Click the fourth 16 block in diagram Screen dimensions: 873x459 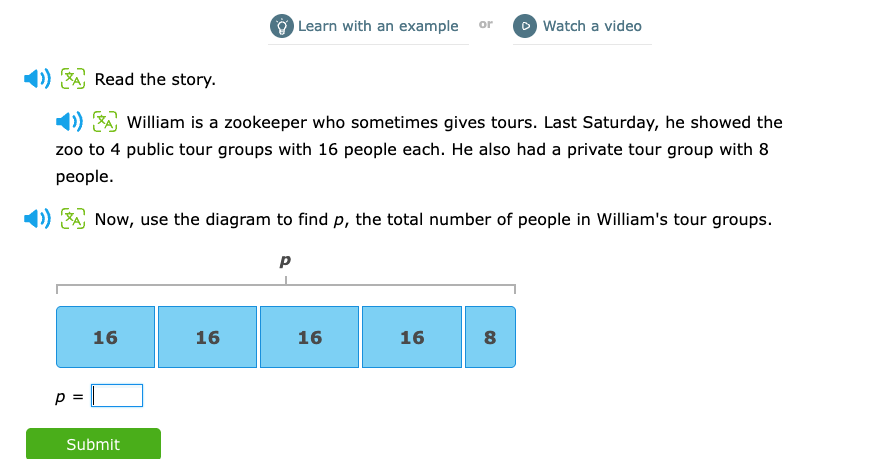tap(412, 337)
